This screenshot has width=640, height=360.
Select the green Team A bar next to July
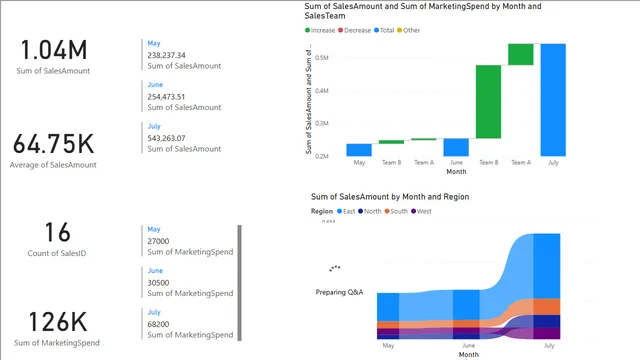pos(520,54)
